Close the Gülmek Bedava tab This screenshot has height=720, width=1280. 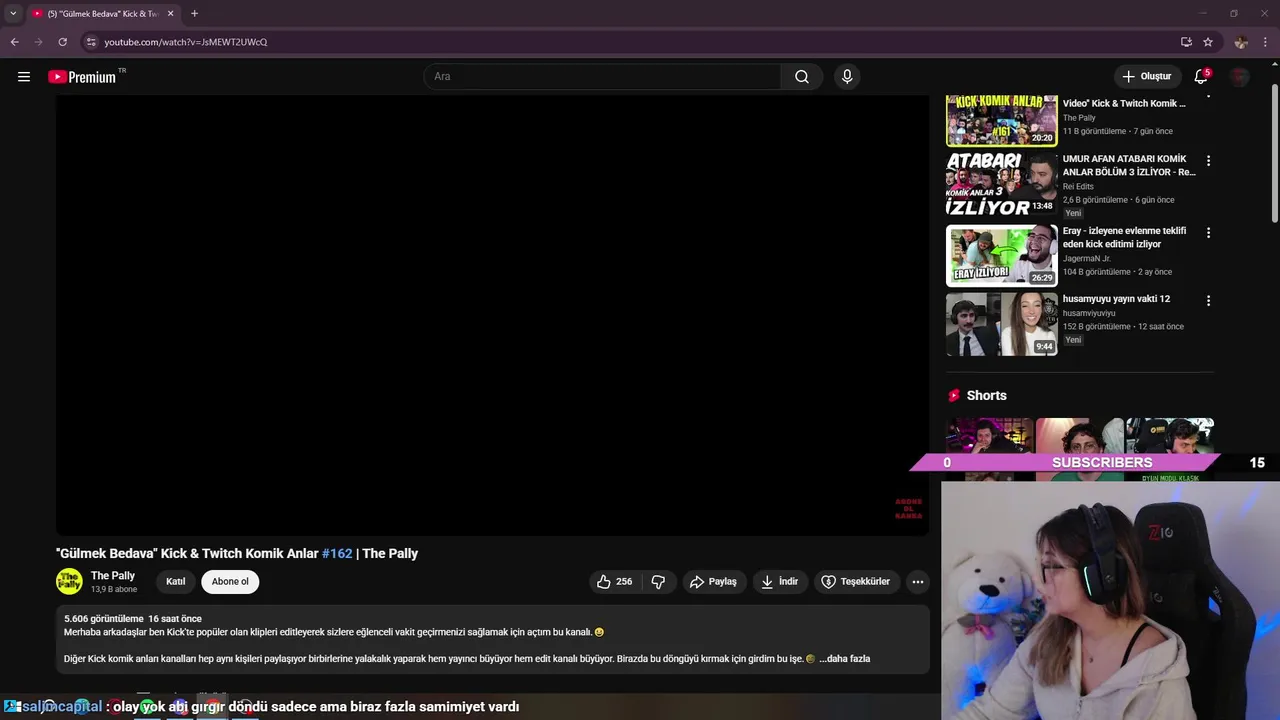[170, 14]
